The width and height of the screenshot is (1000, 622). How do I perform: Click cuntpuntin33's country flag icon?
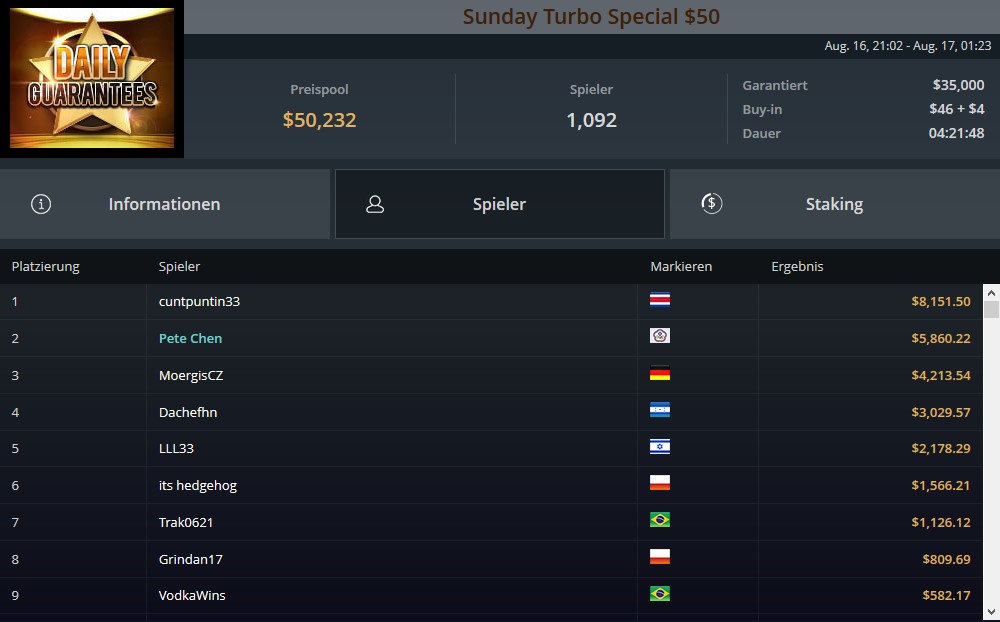pyautogui.click(x=659, y=300)
